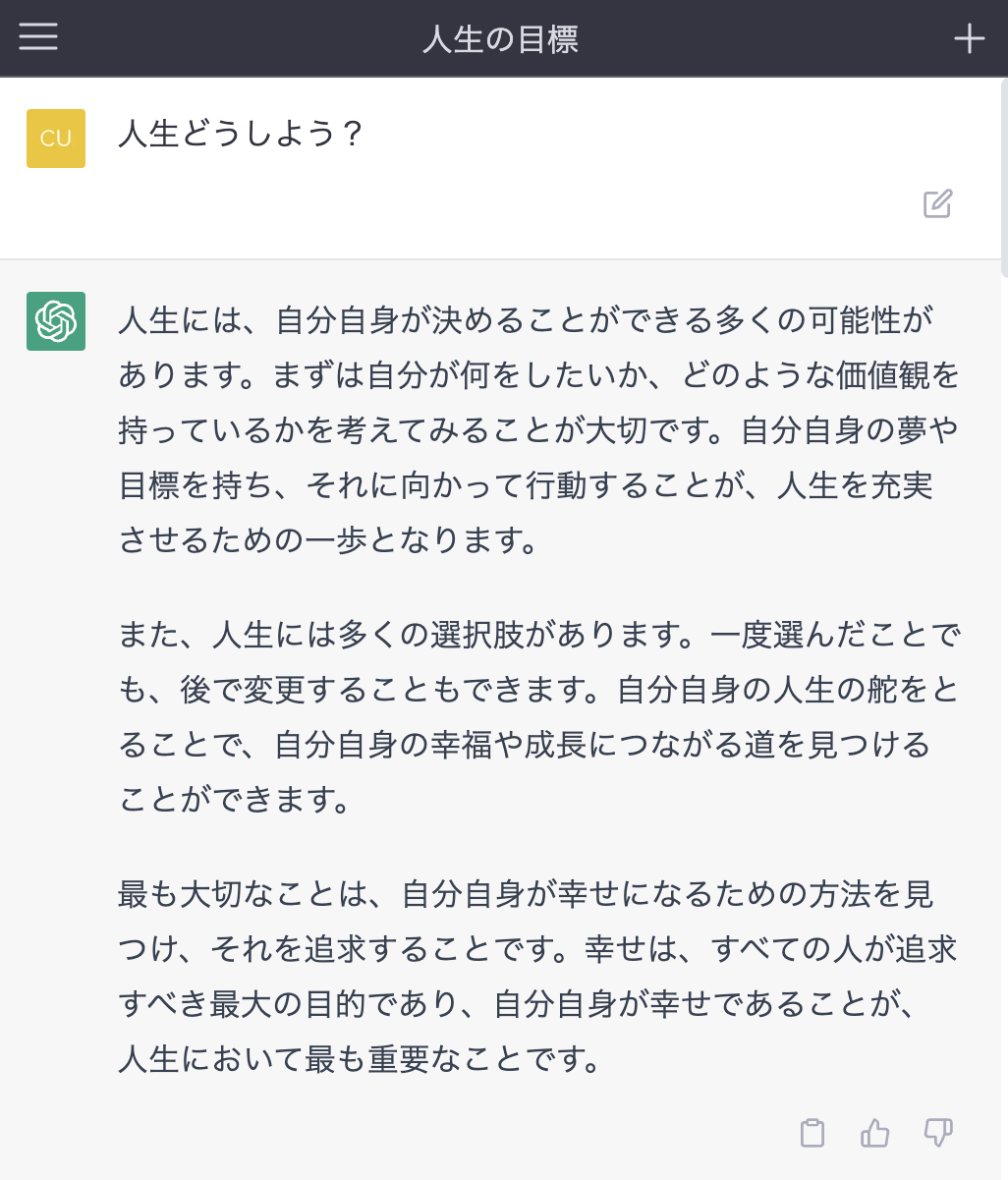The image size is (1008, 1180).
Task: Click the line starting with も、後で変更すること
Action: pyautogui.click(x=538, y=690)
